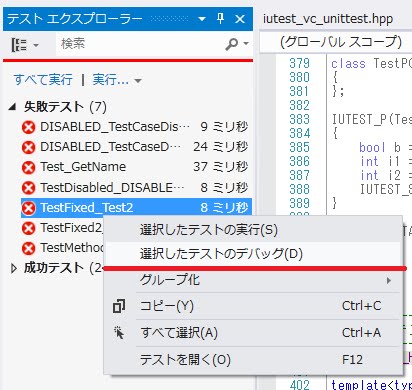
Task: Click the 'int i1' declaration on line 386
Action: [379, 161]
